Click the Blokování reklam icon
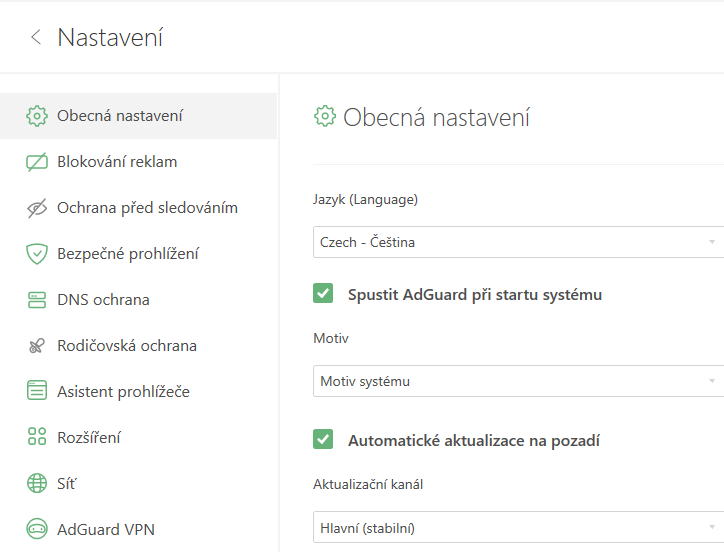The image size is (724, 552). [x=37, y=162]
